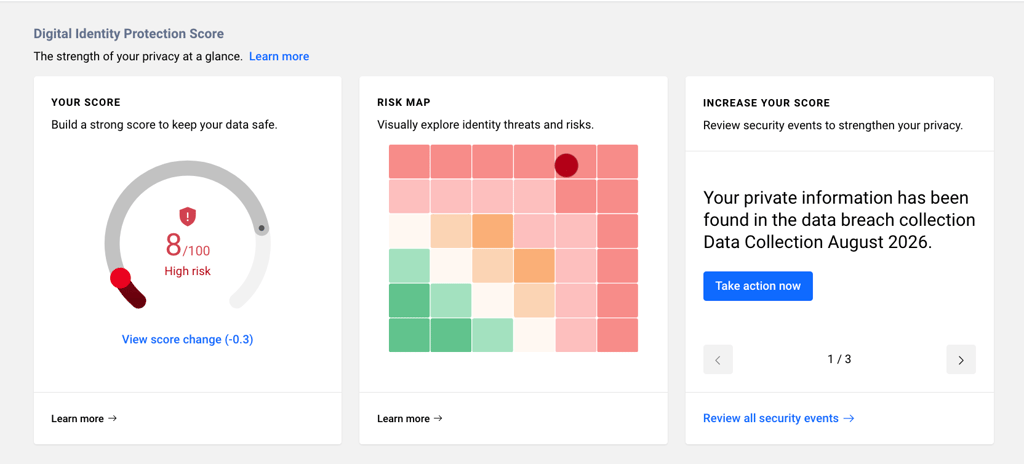Click the data breach collection message text
This screenshot has height=464, width=1024.
(x=839, y=220)
